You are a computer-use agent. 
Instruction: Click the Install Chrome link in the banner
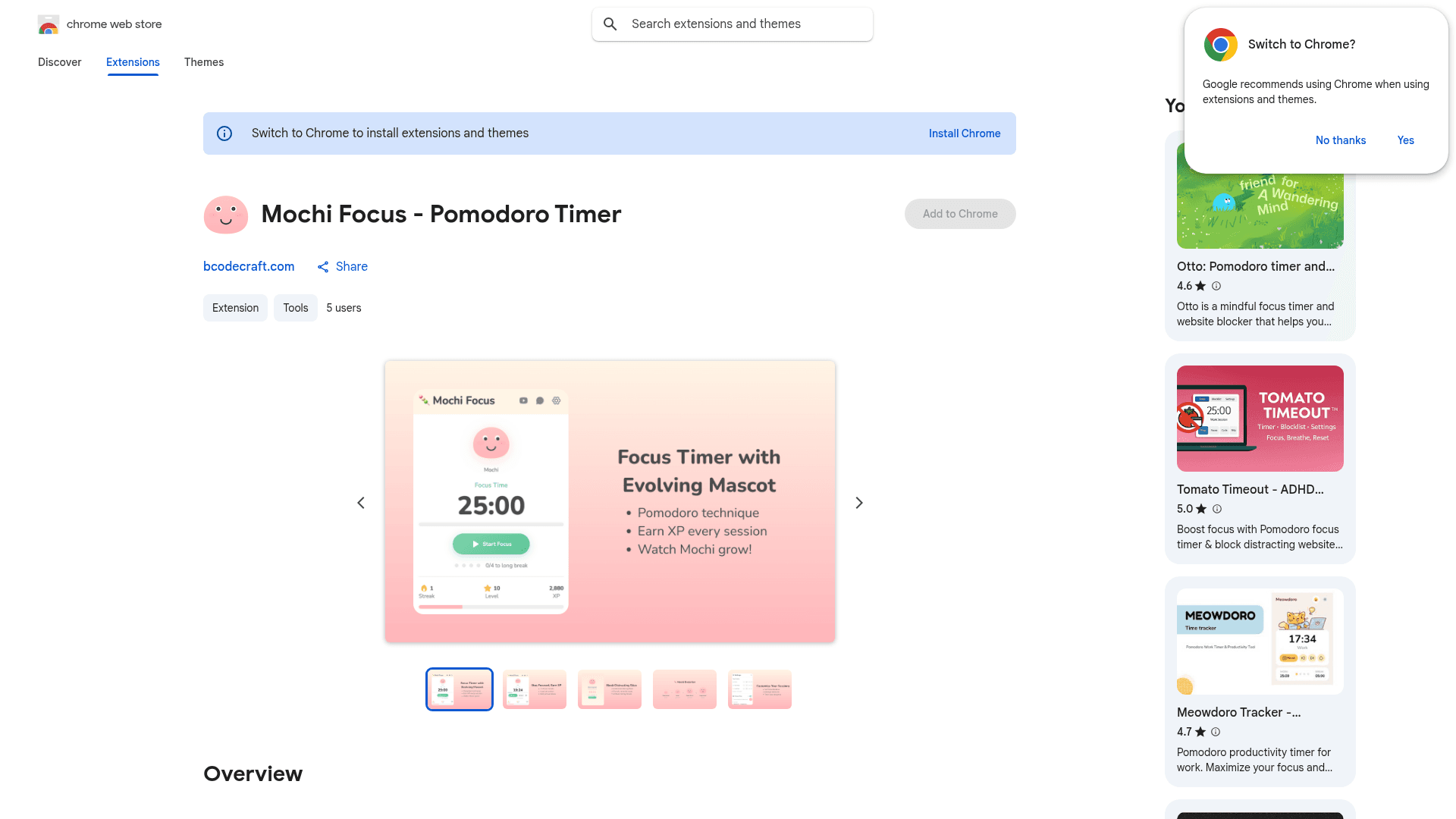tap(964, 133)
